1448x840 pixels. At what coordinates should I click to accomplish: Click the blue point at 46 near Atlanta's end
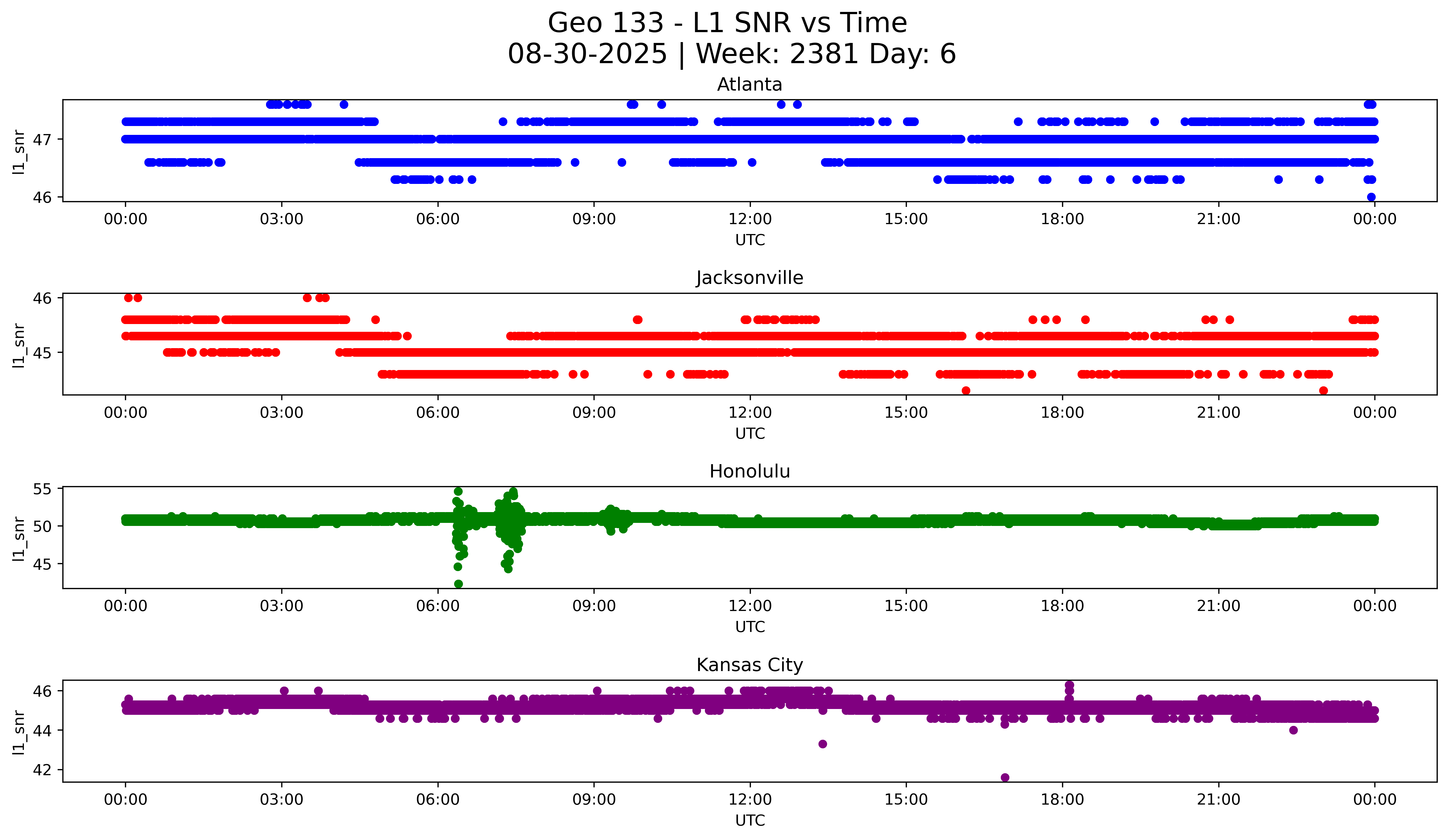(1371, 197)
